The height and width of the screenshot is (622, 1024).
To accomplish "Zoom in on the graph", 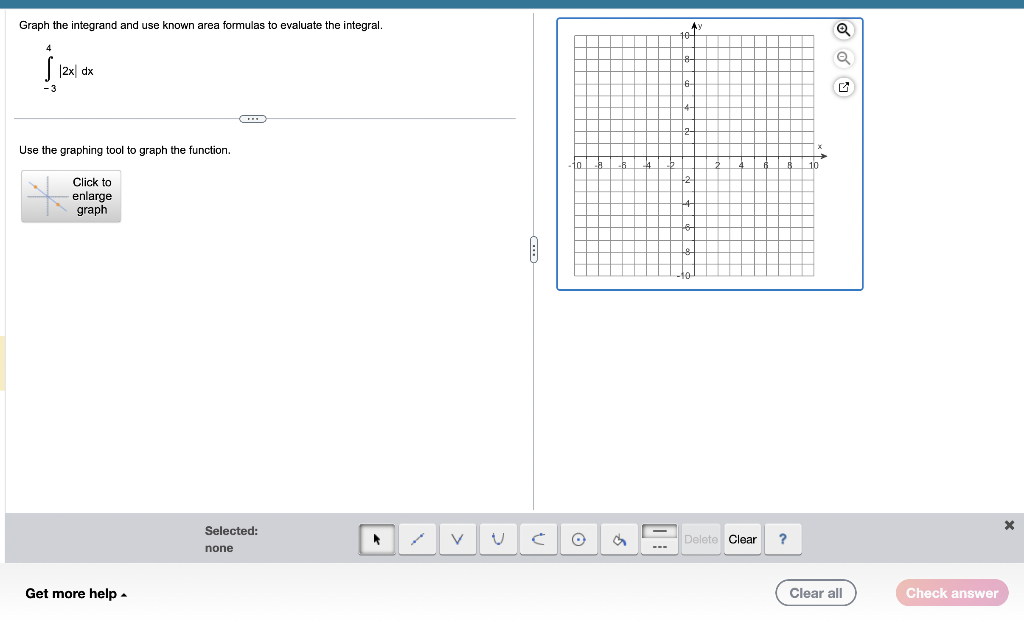I will click(843, 30).
